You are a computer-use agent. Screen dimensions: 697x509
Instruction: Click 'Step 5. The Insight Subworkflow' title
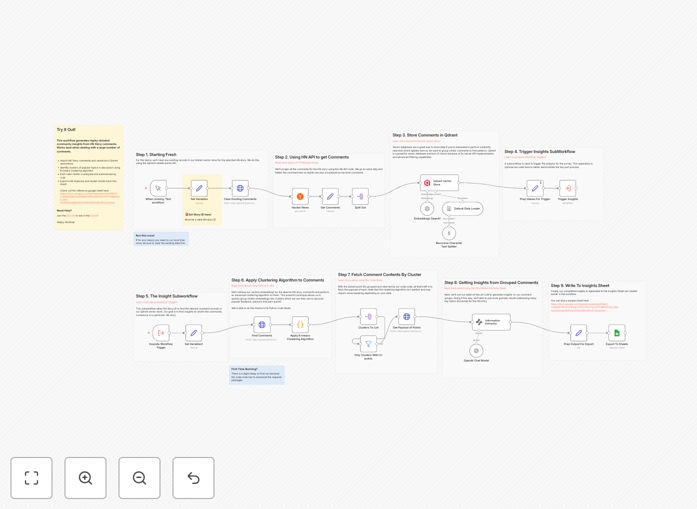pos(167,296)
